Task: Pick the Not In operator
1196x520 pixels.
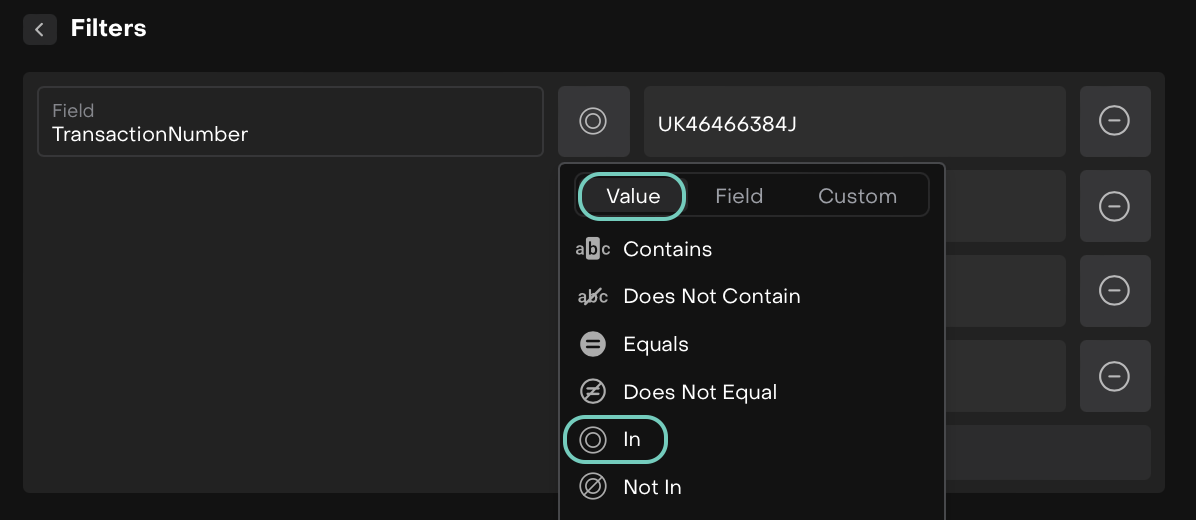Action: tap(651, 487)
